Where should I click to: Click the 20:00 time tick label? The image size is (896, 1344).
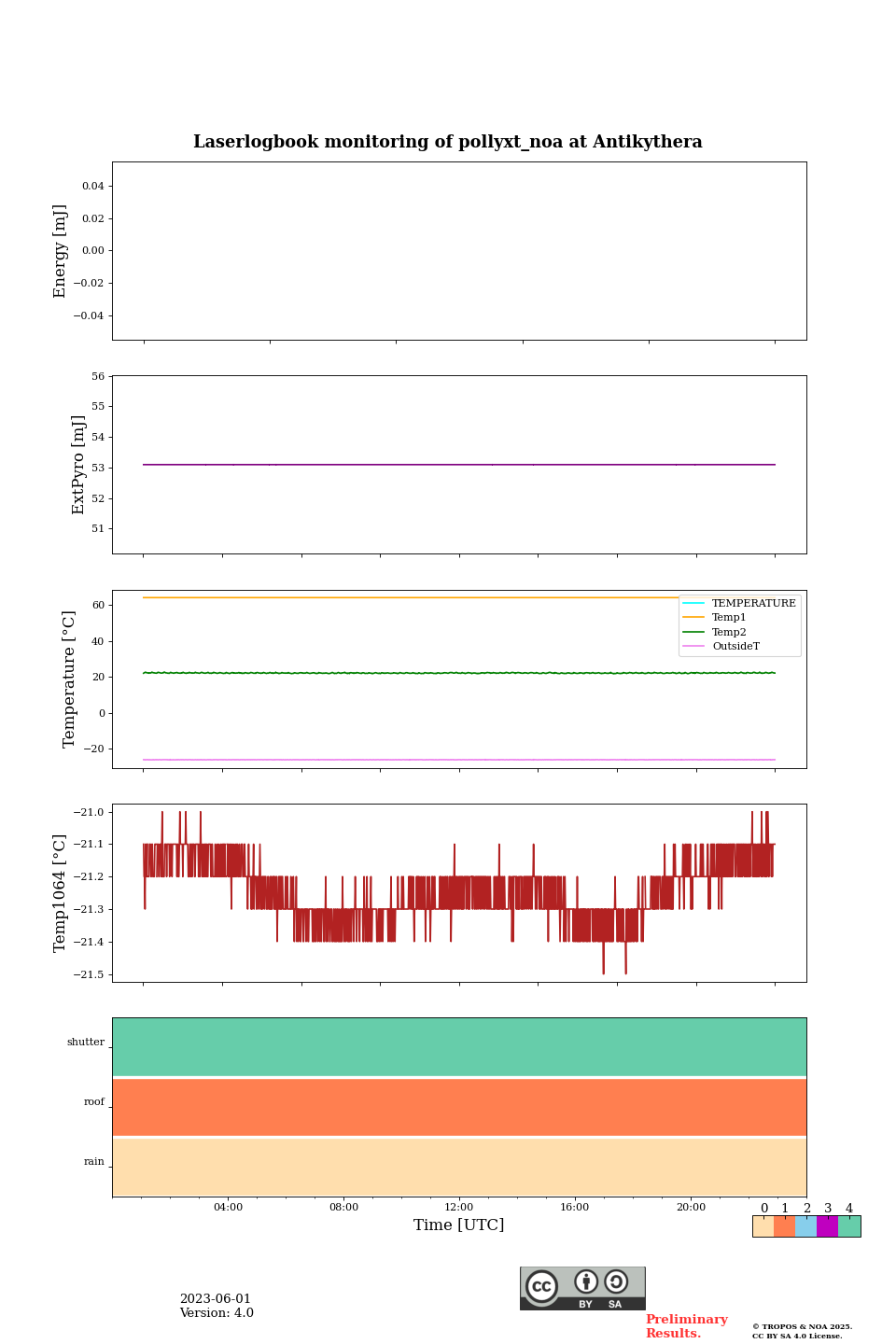pyautogui.click(x=691, y=1207)
